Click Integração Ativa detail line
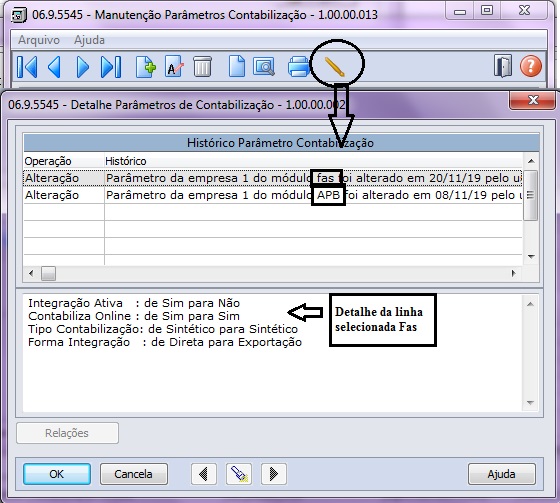Image resolution: width=560 pixels, height=503 pixels. (x=134, y=303)
